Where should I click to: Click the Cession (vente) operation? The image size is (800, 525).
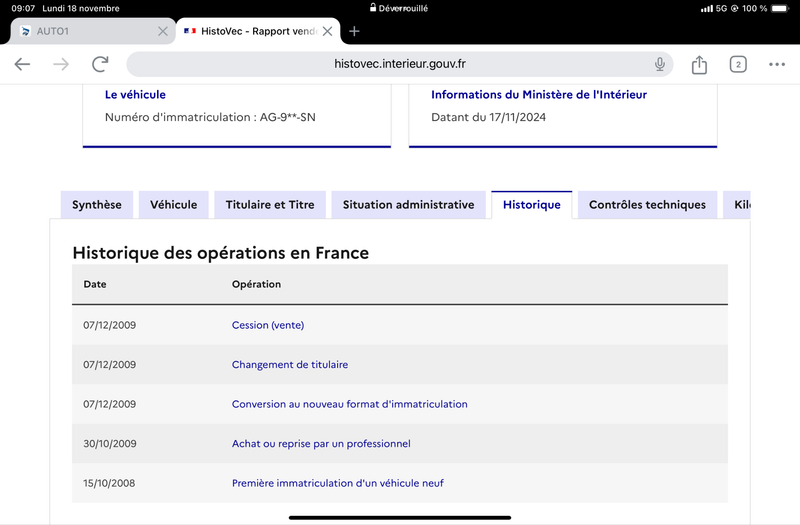click(x=268, y=325)
